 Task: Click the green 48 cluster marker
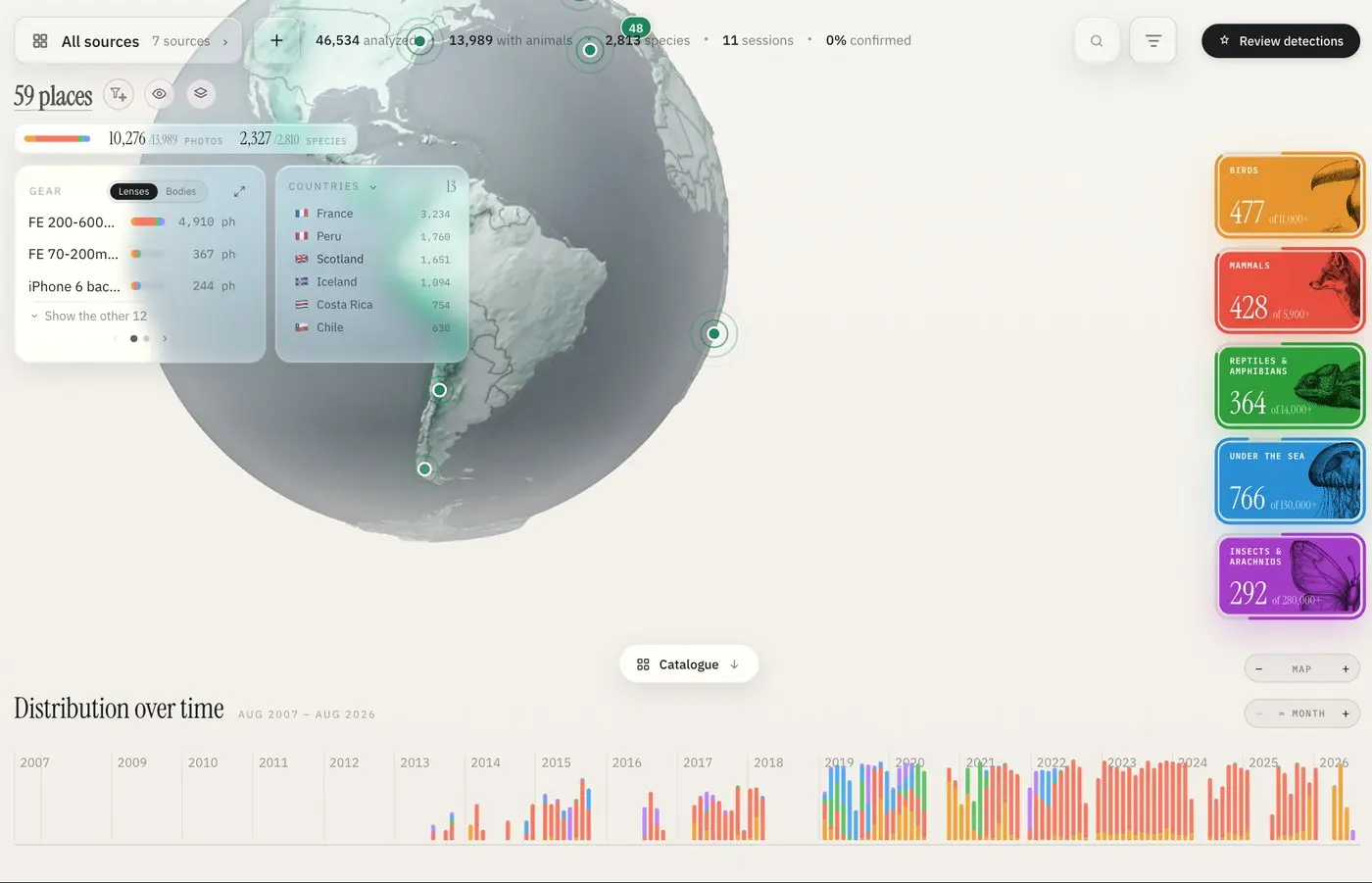tap(636, 27)
